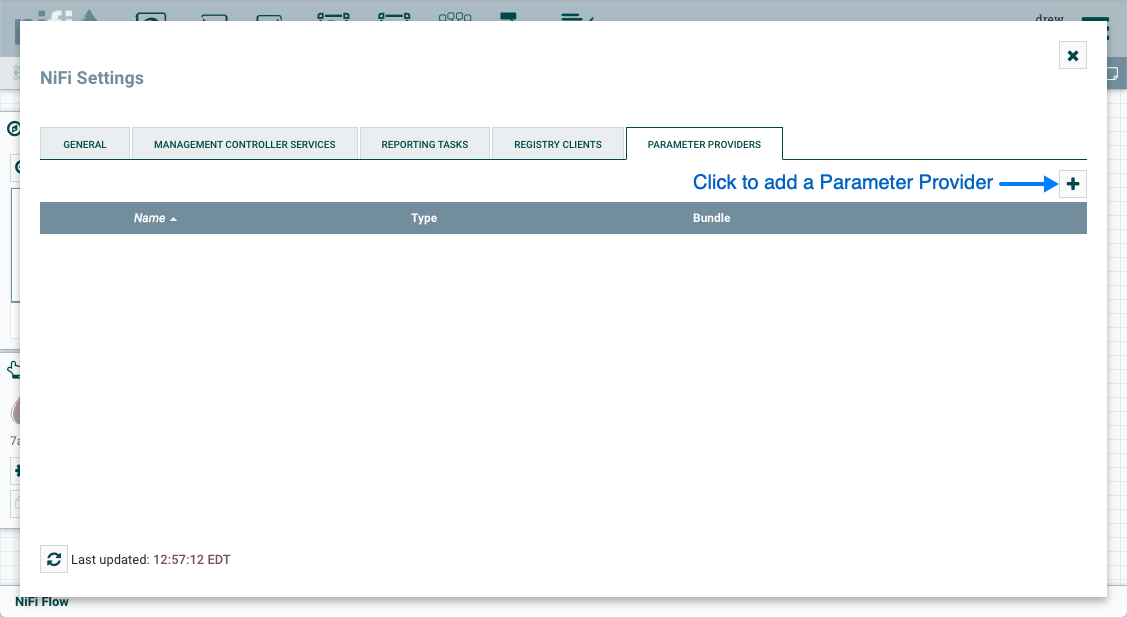This screenshot has width=1127, height=617.
Task: Click the plus icon to add Parameter Provider
Action: click(x=1072, y=184)
